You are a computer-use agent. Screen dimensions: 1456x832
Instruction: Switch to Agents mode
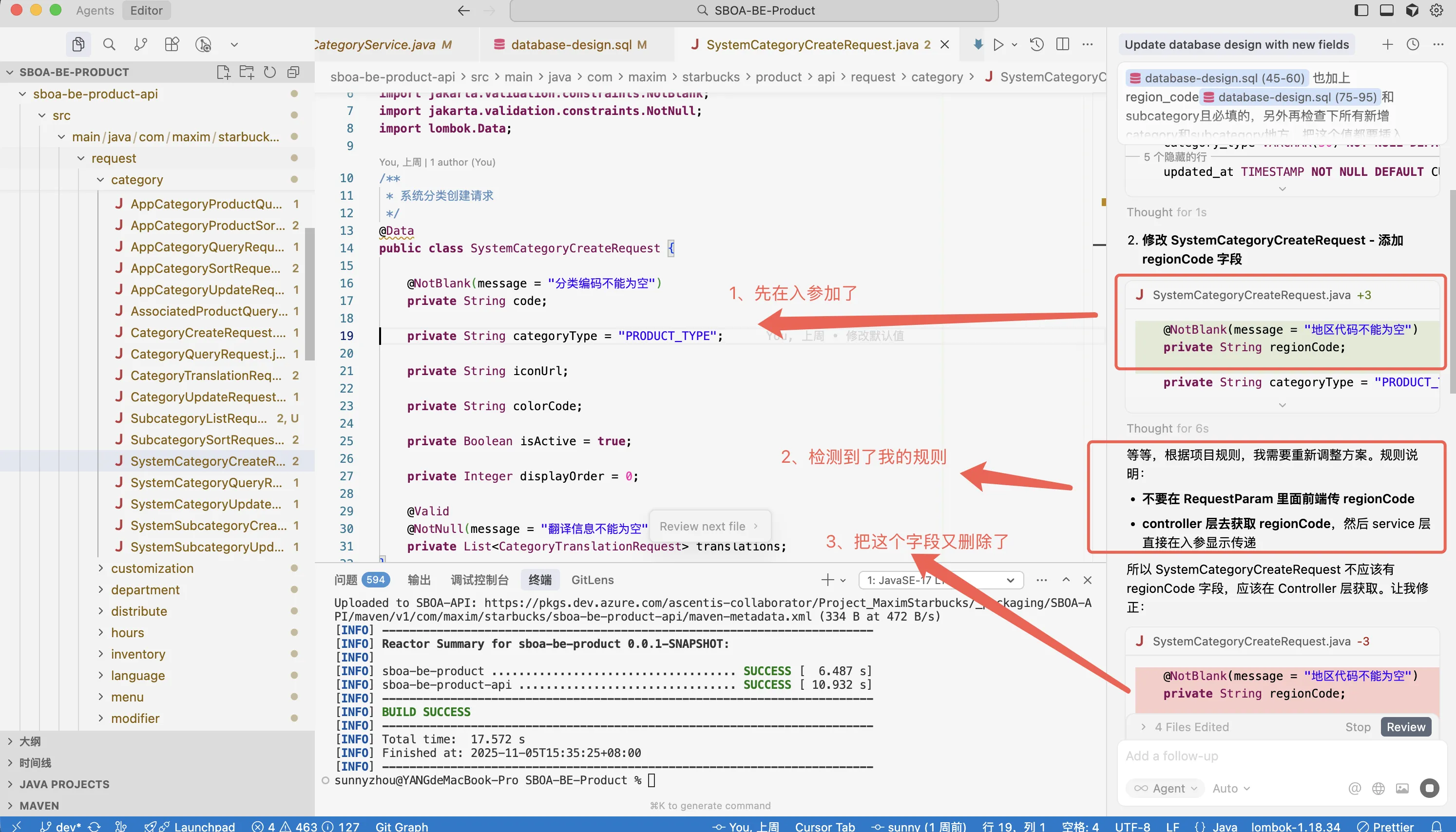pyautogui.click(x=95, y=10)
